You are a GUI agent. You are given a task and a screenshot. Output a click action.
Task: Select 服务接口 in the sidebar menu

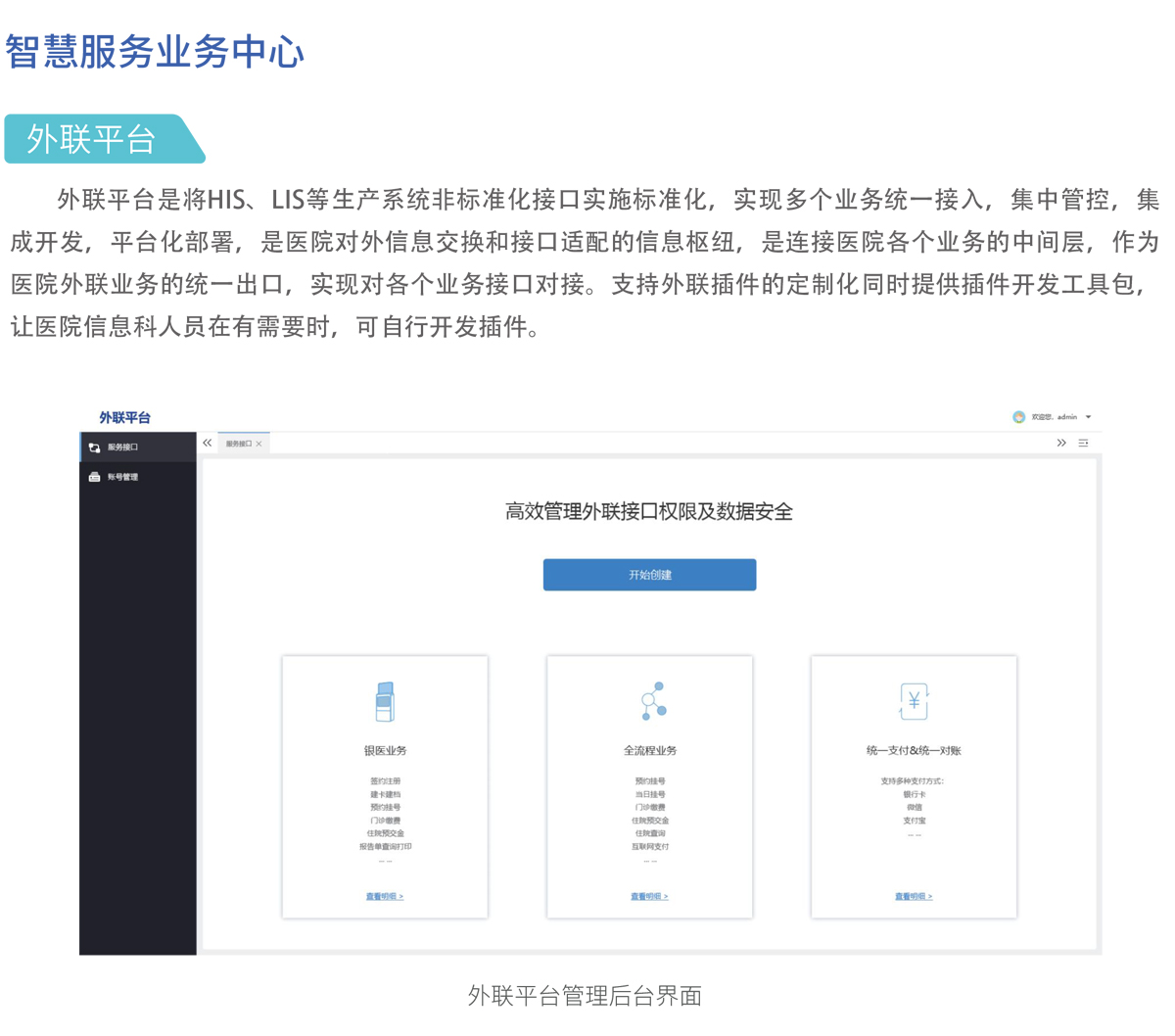(123, 447)
